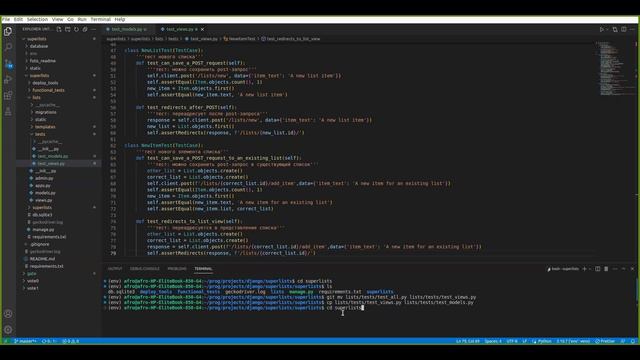Open editor more actions ellipsis
Viewport: 640px width, 360px height.
(x=632, y=29)
